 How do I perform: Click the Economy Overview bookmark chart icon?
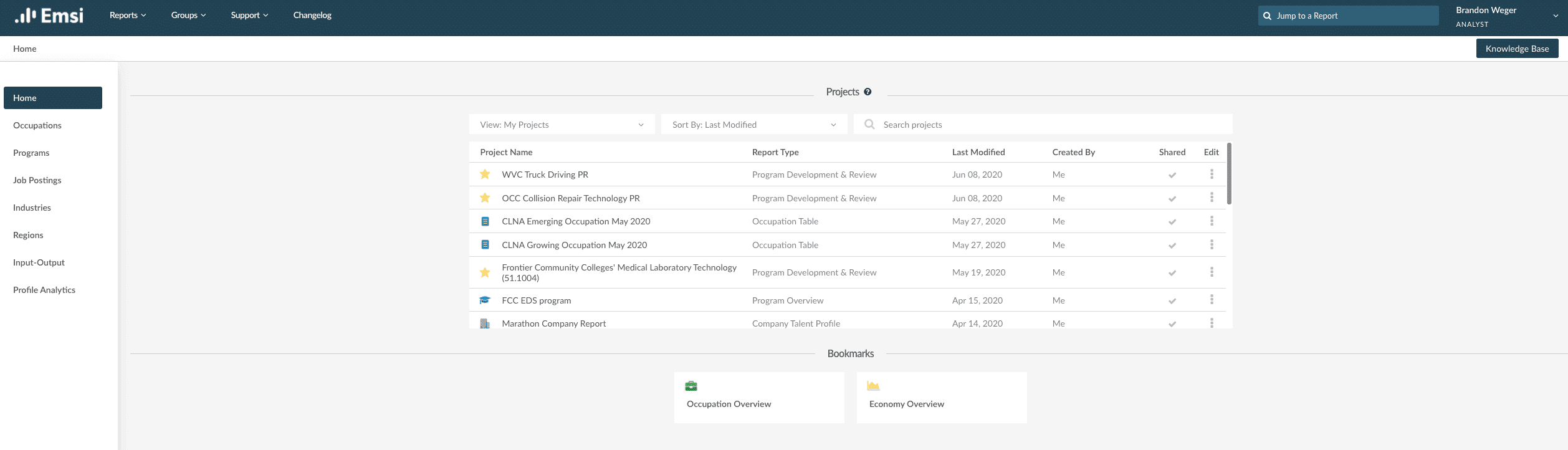pyautogui.click(x=873, y=386)
